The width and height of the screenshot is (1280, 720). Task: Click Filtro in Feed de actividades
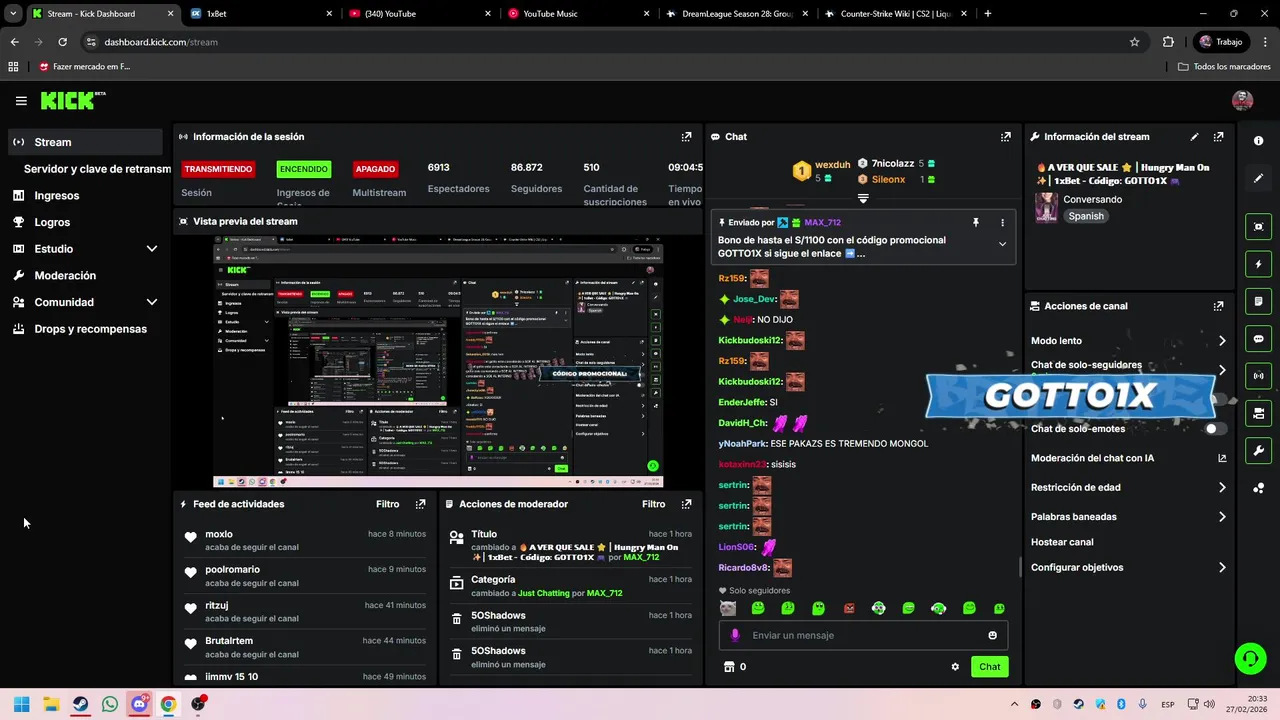(x=387, y=505)
